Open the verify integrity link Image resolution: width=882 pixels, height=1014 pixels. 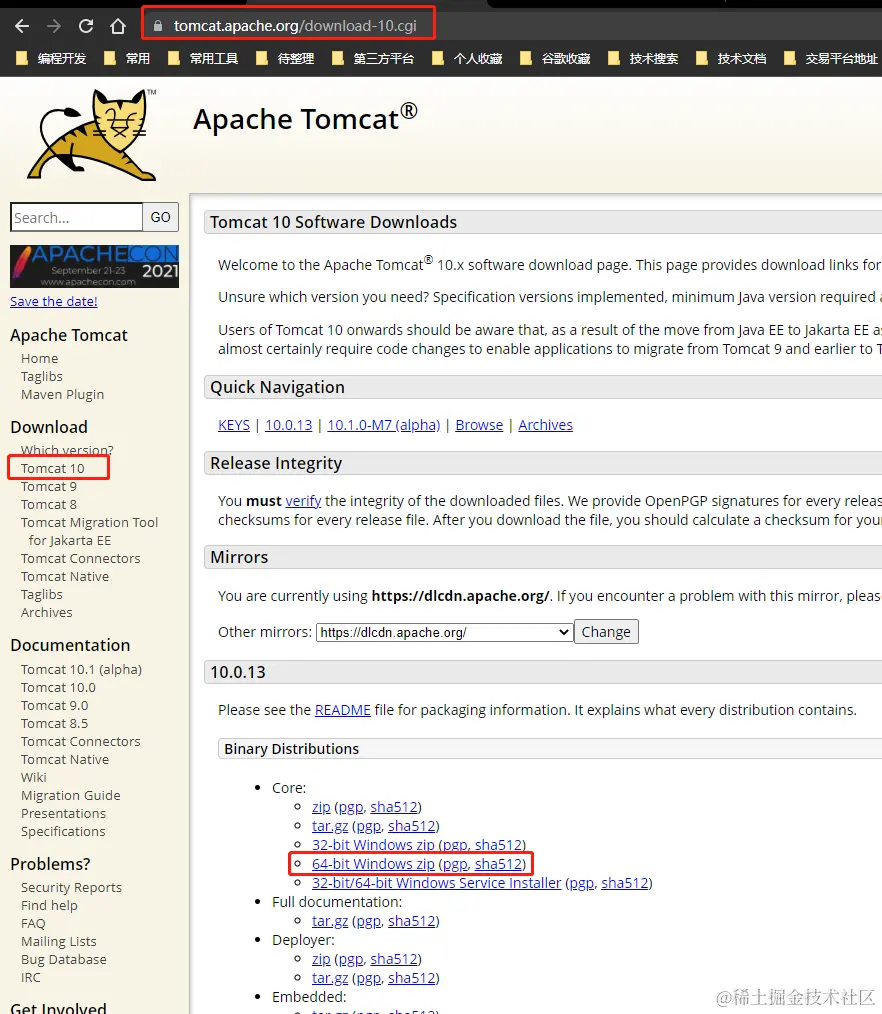click(303, 501)
